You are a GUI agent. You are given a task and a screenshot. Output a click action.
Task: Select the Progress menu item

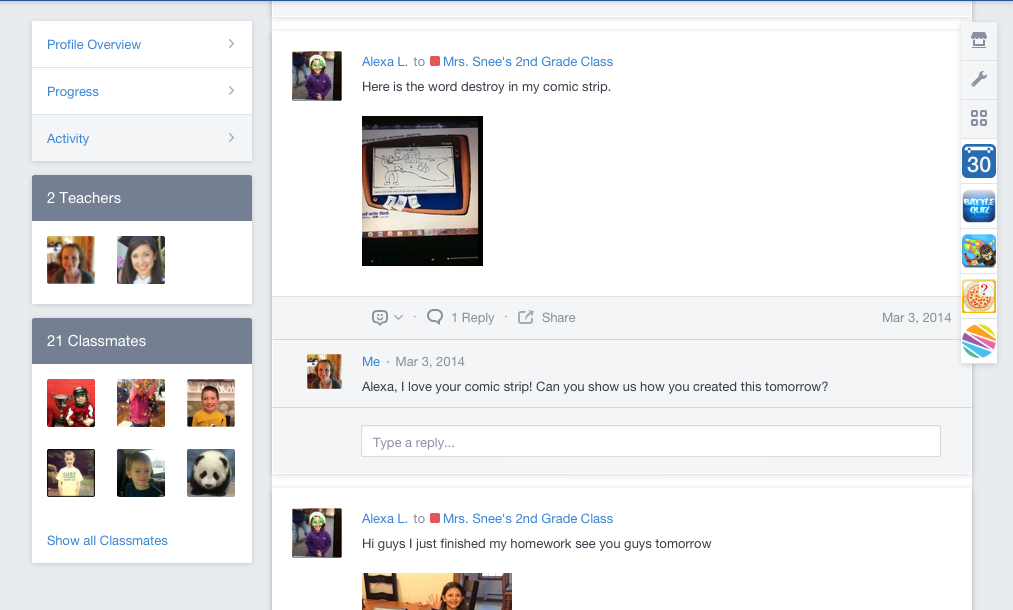73,91
